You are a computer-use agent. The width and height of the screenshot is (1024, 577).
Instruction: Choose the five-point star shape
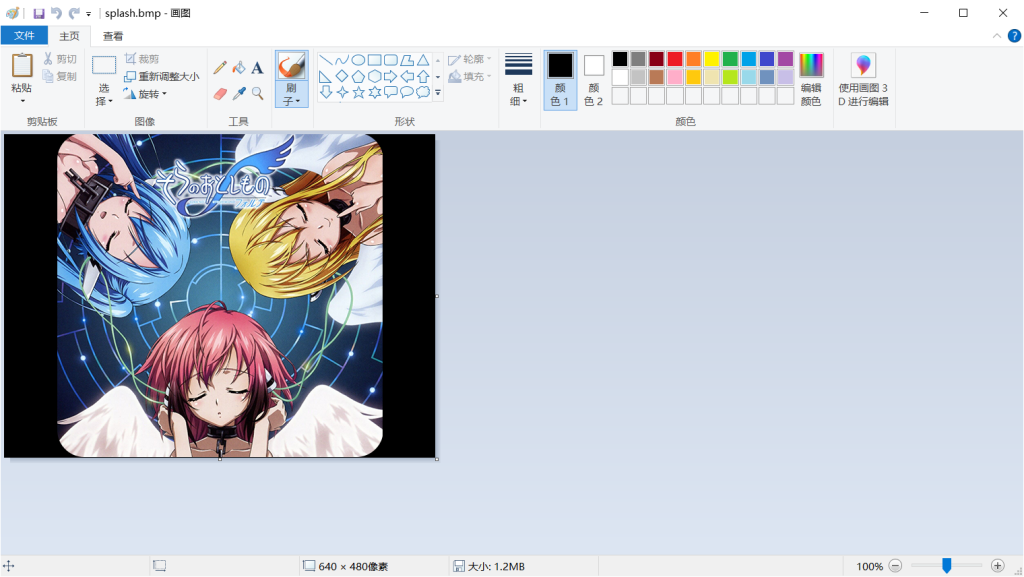358,92
